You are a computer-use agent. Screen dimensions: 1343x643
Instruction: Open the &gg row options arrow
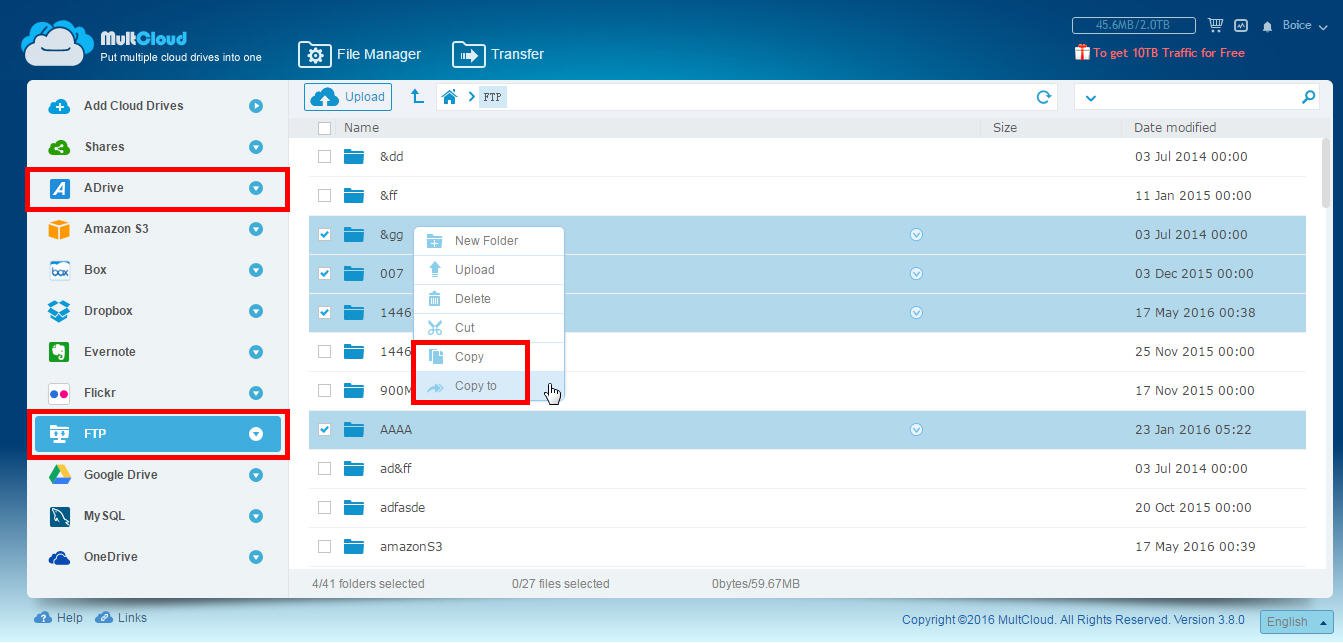(x=916, y=234)
